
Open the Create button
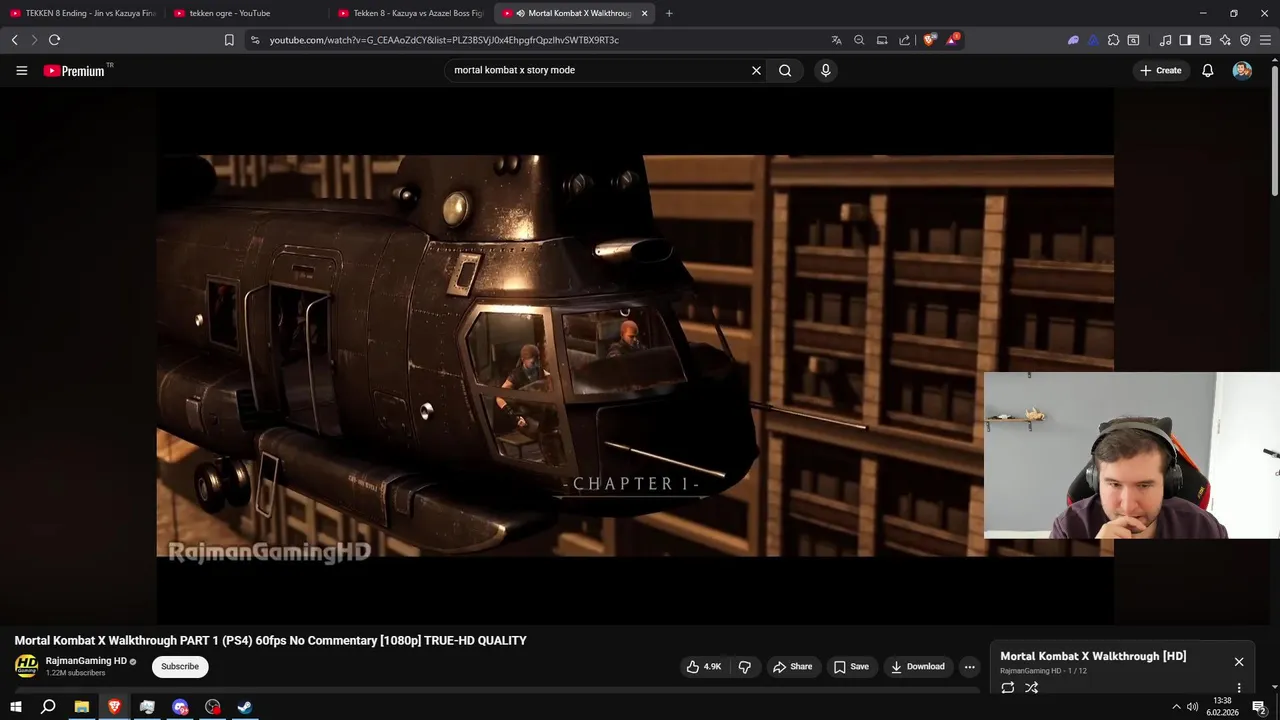(x=1160, y=70)
